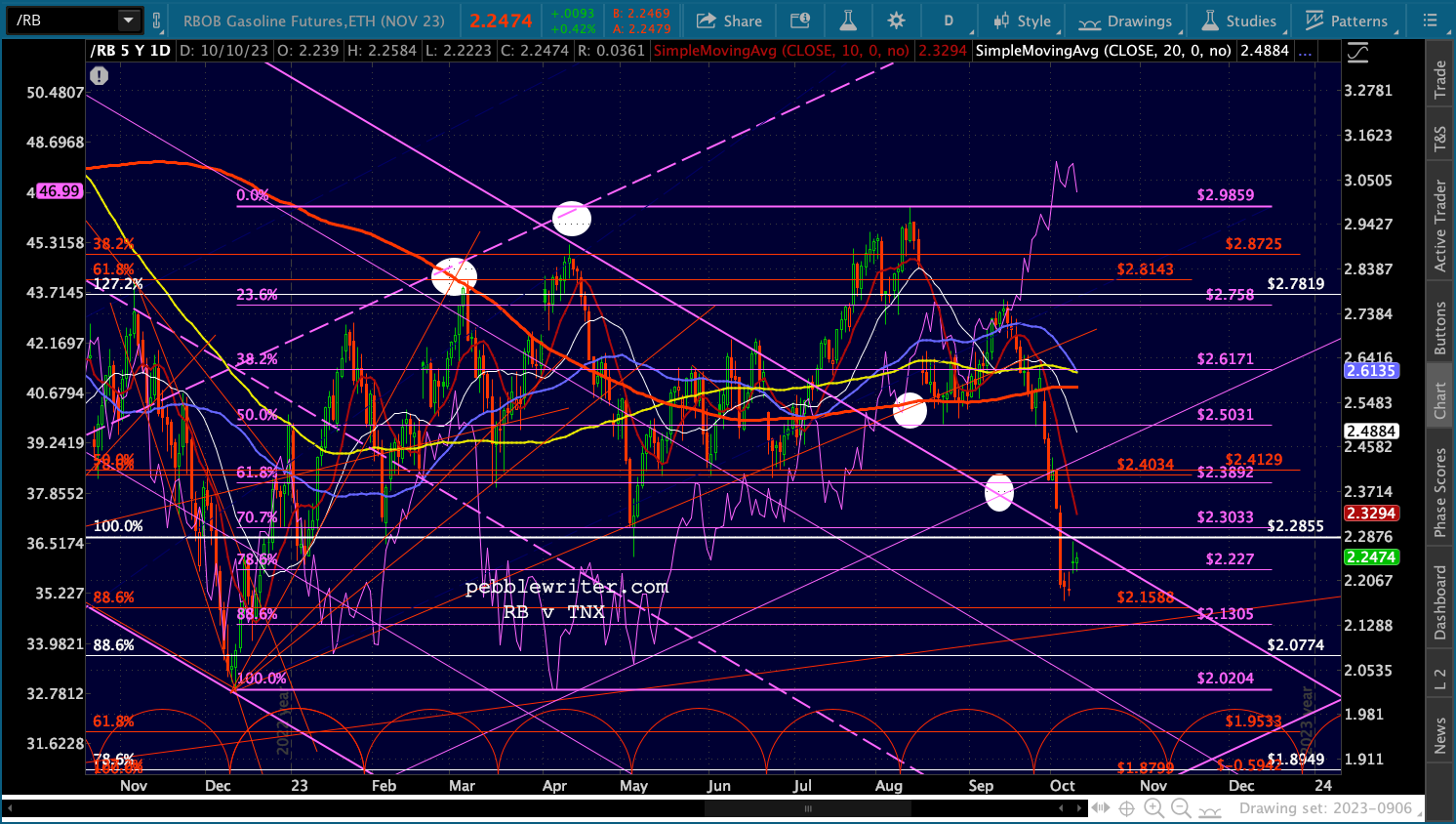Screen dimensions: 1456x824
Task: Click the 2.4884 white price bubble
Action: pos(1371,432)
